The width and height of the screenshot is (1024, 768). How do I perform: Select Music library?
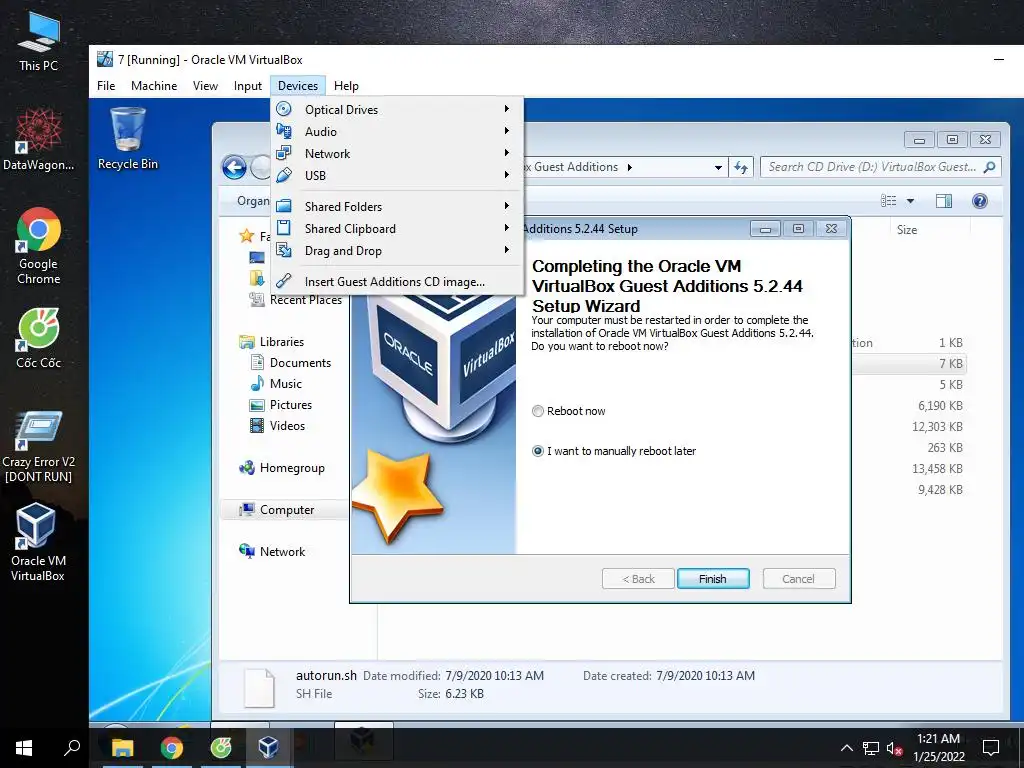tap(276, 383)
